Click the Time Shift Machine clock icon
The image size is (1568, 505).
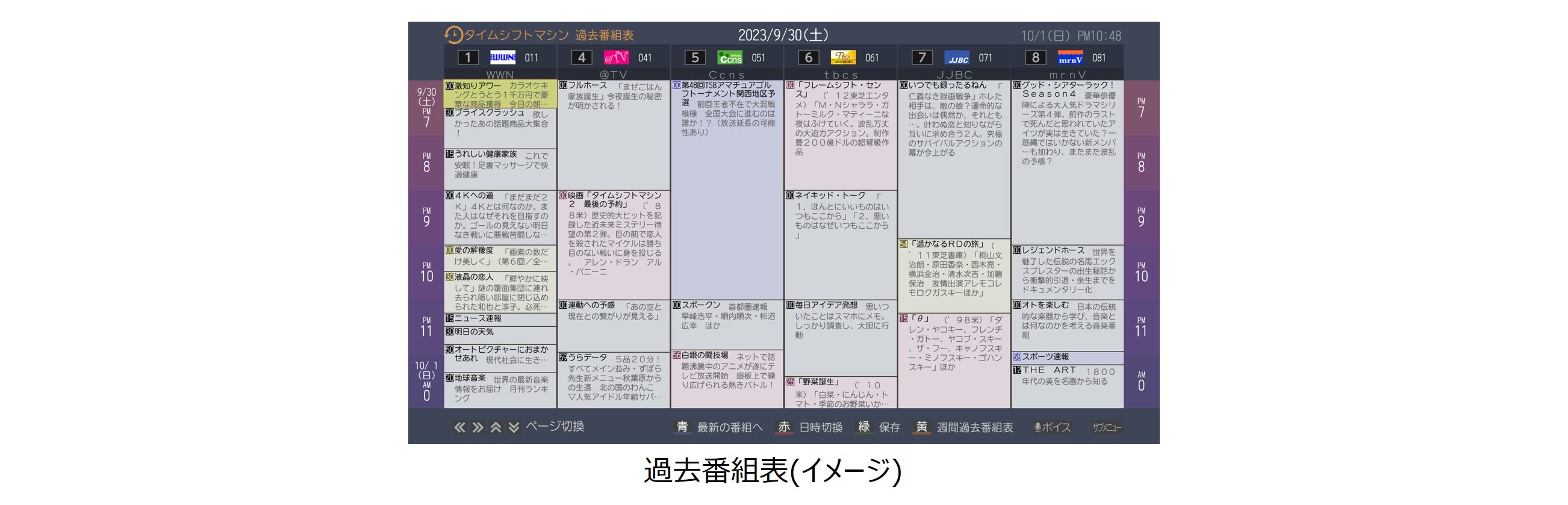tap(453, 35)
